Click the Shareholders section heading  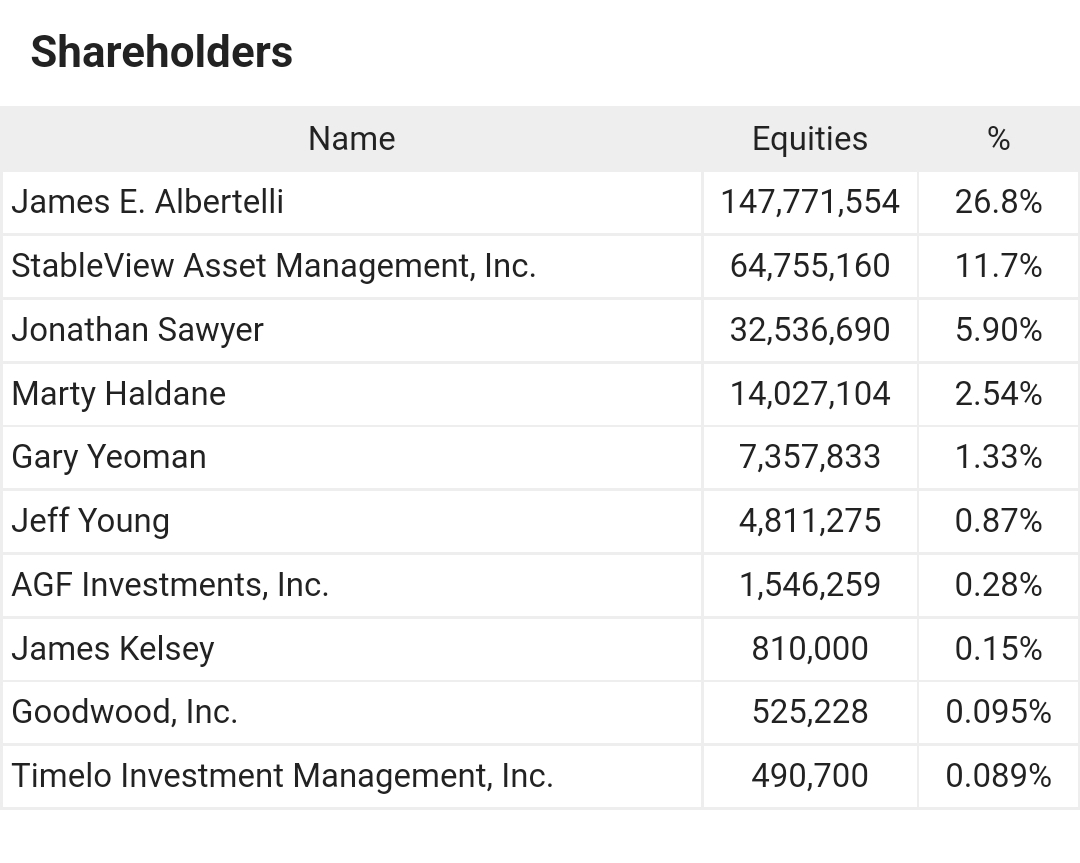(x=161, y=52)
